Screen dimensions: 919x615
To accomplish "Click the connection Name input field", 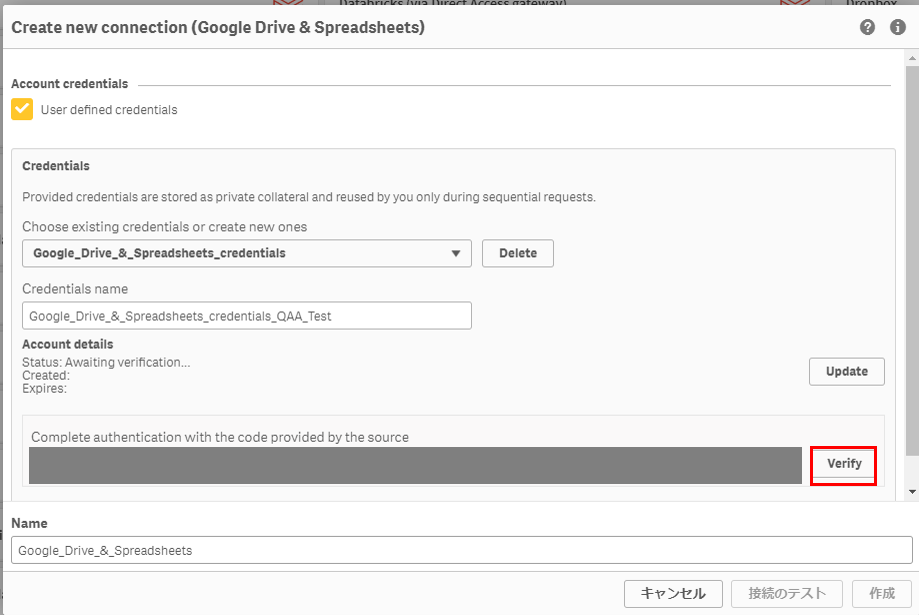I will [461, 550].
